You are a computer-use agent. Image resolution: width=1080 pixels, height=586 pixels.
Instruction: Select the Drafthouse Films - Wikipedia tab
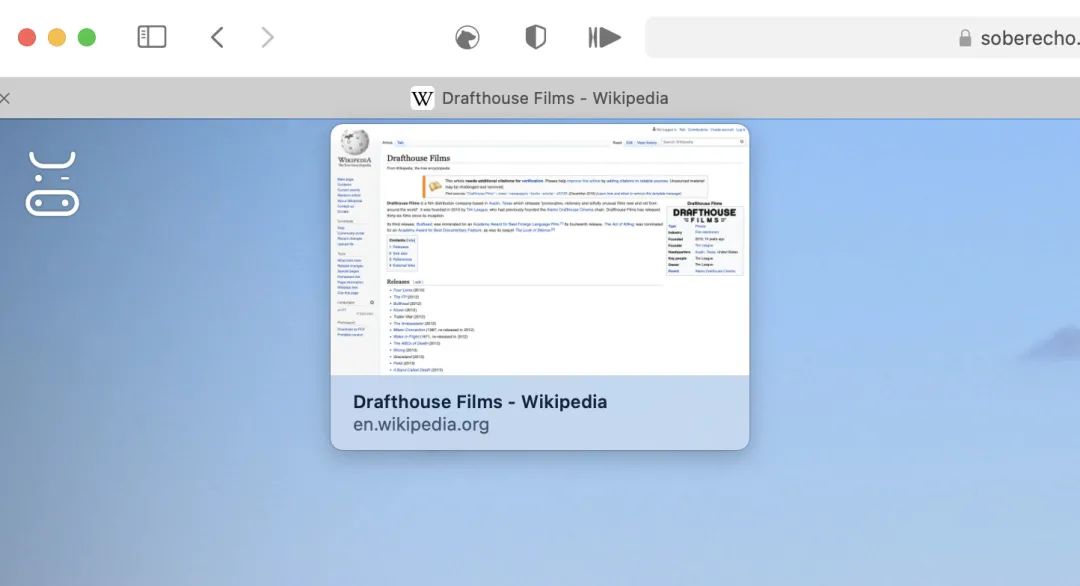coord(540,98)
